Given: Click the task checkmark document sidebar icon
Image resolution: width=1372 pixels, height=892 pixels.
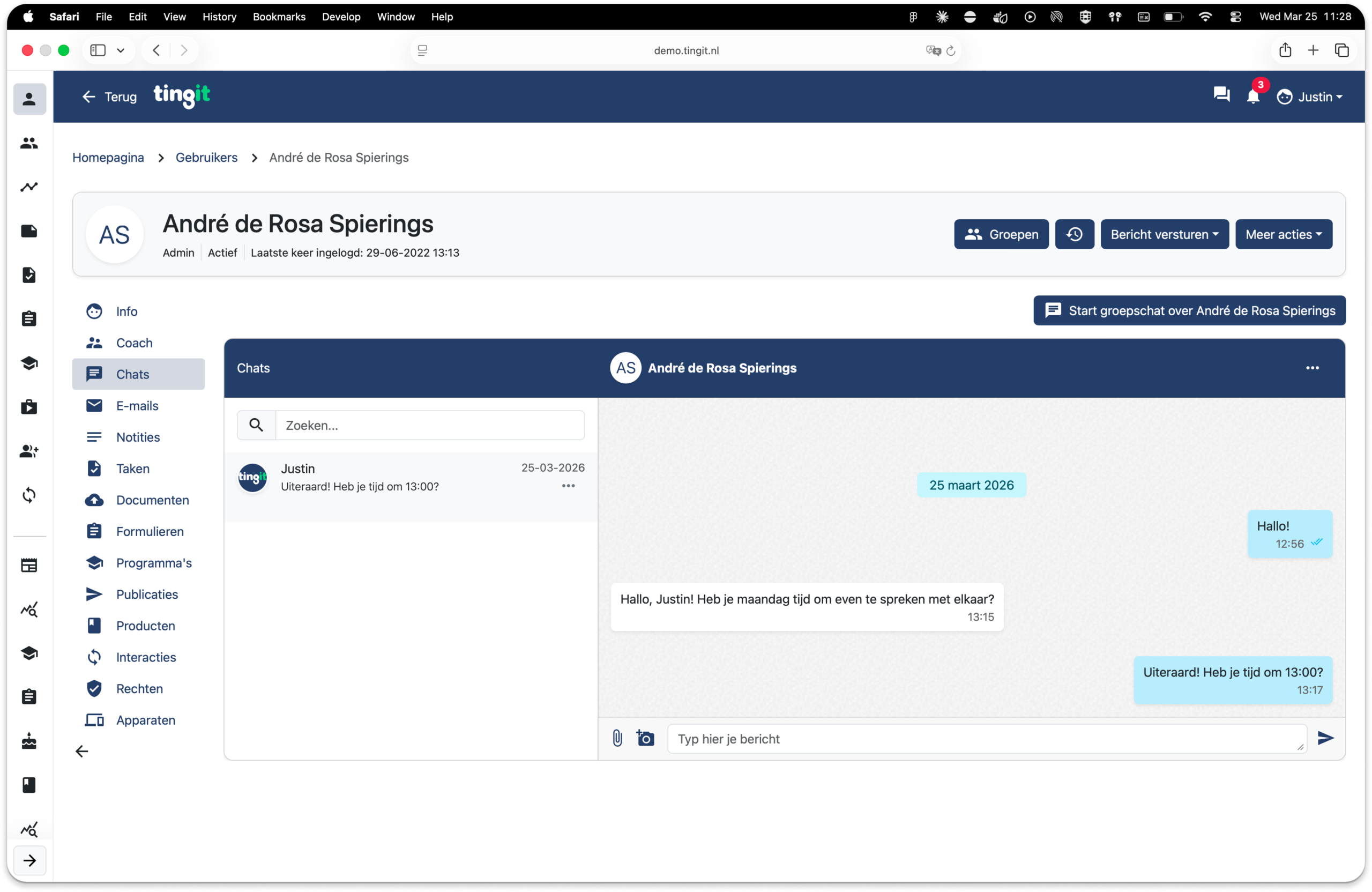Looking at the screenshot, I should [29, 275].
